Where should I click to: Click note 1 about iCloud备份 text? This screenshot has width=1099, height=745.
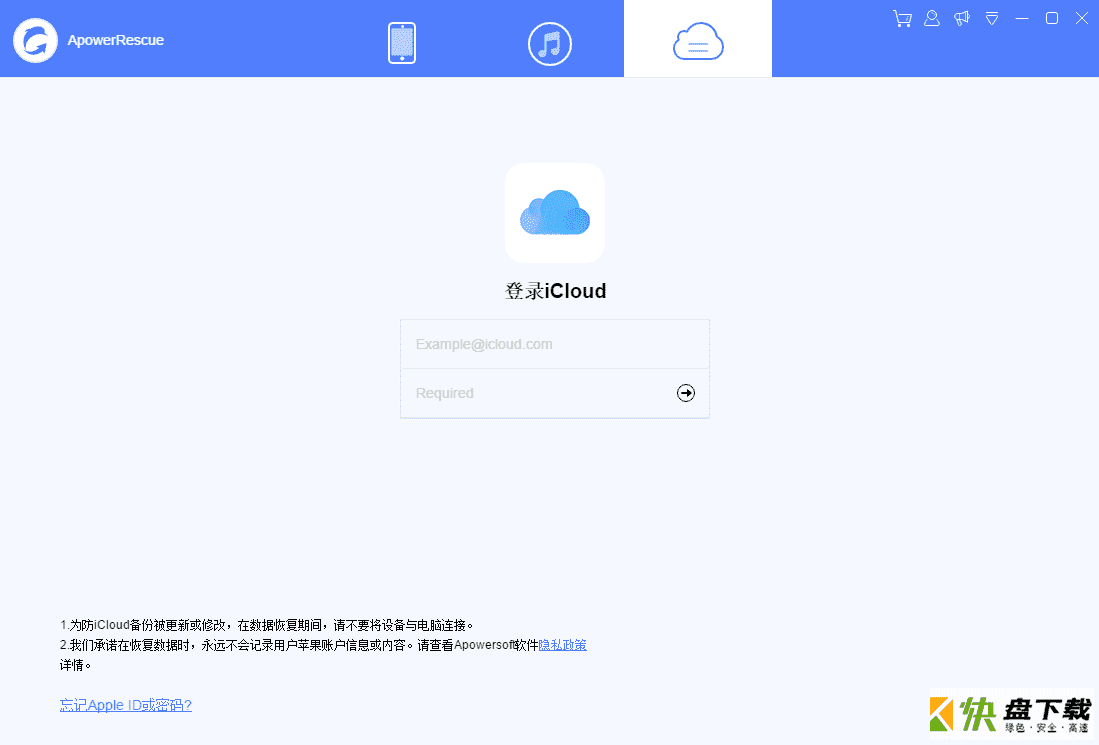[x=266, y=624]
